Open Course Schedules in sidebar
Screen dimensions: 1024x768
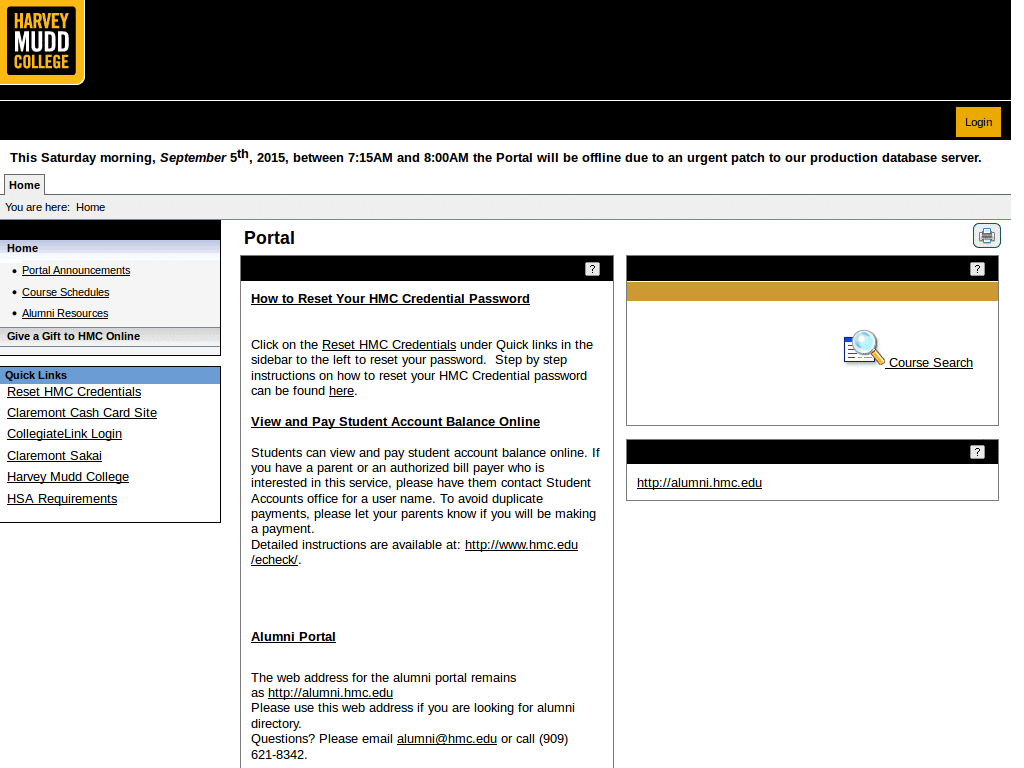(65, 292)
